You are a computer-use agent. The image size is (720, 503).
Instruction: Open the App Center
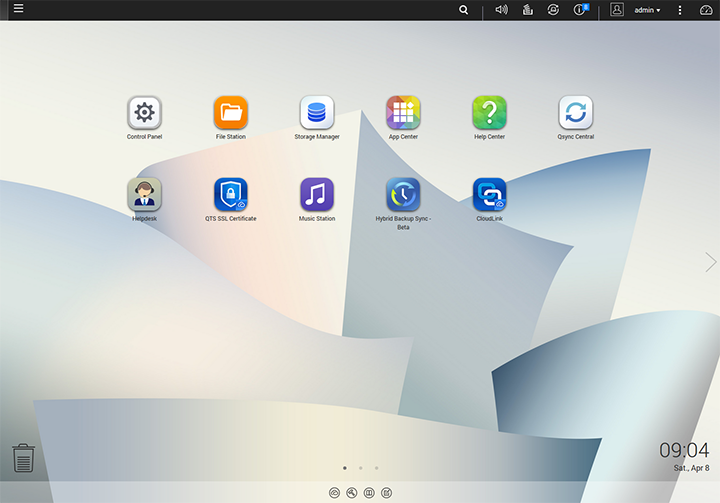point(403,113)
